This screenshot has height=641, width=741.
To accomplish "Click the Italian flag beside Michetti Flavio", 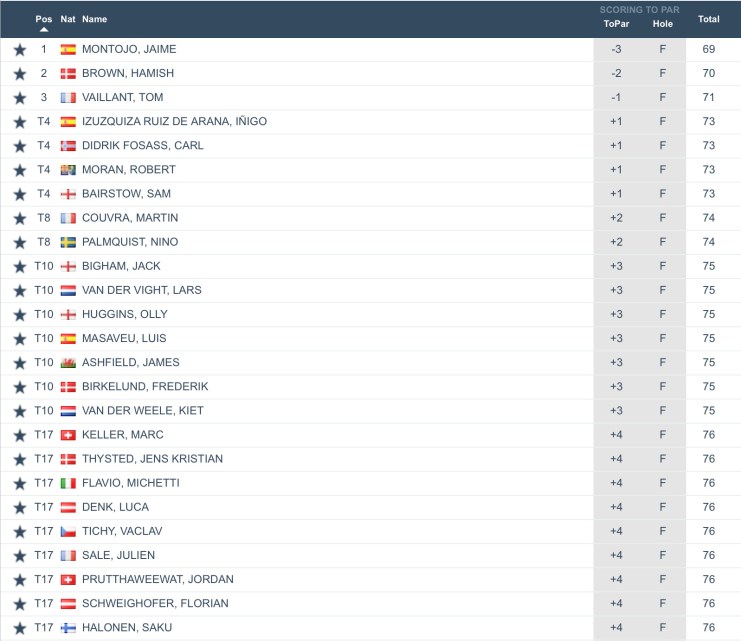I will click(68, 483).
